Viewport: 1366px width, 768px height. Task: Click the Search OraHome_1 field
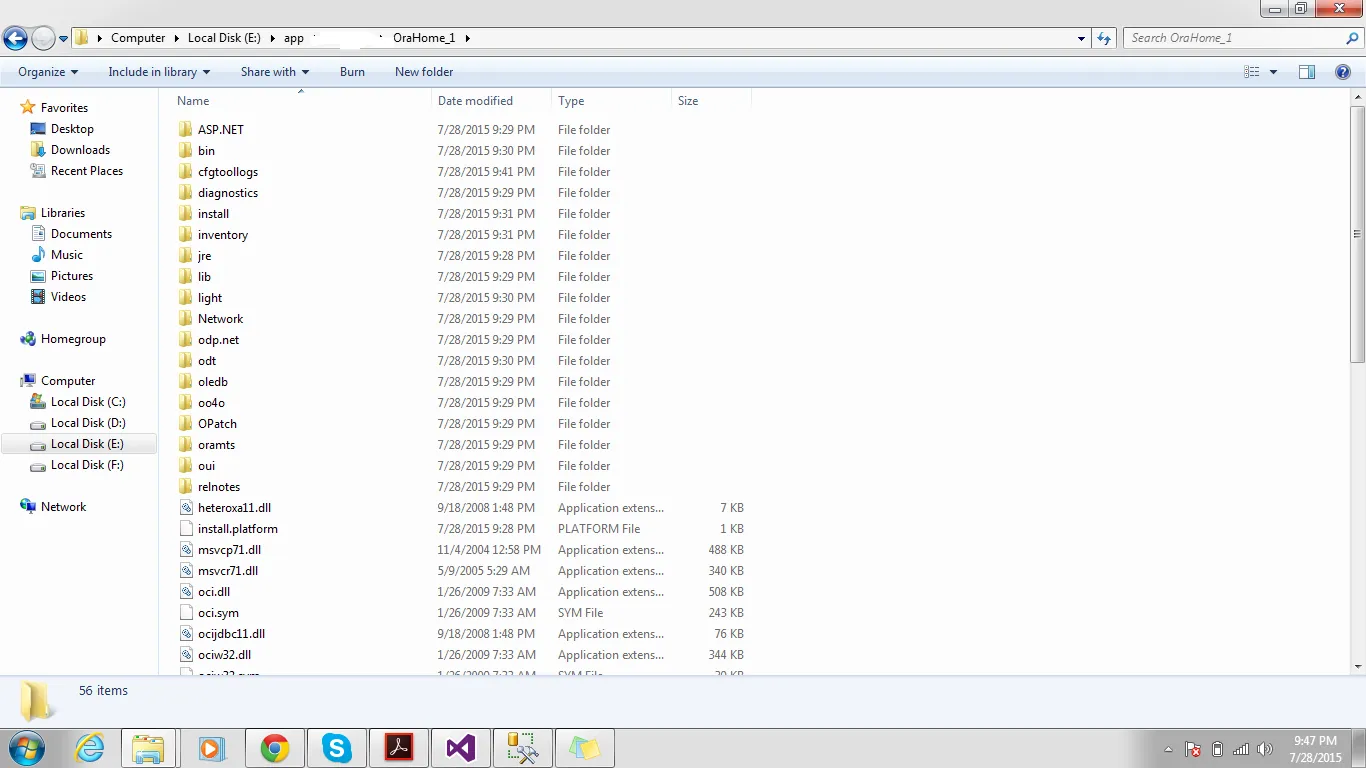pyautogui.click(x=1236, y=38)
